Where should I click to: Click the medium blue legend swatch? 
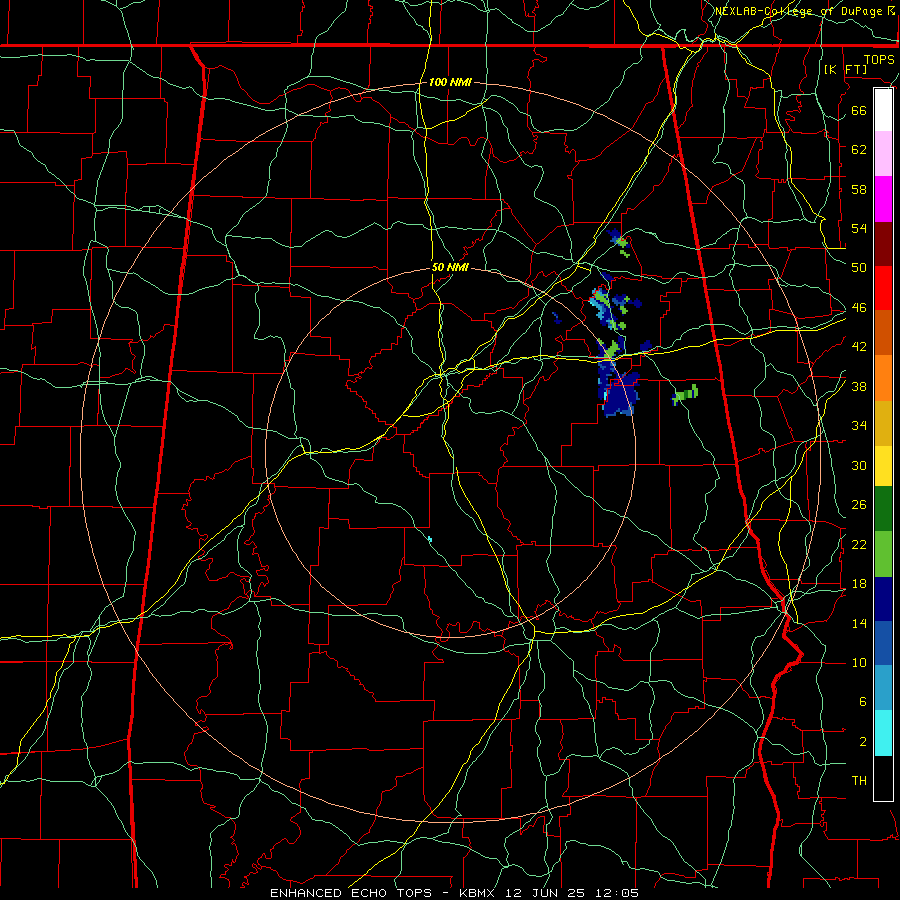tap(883, 643)
